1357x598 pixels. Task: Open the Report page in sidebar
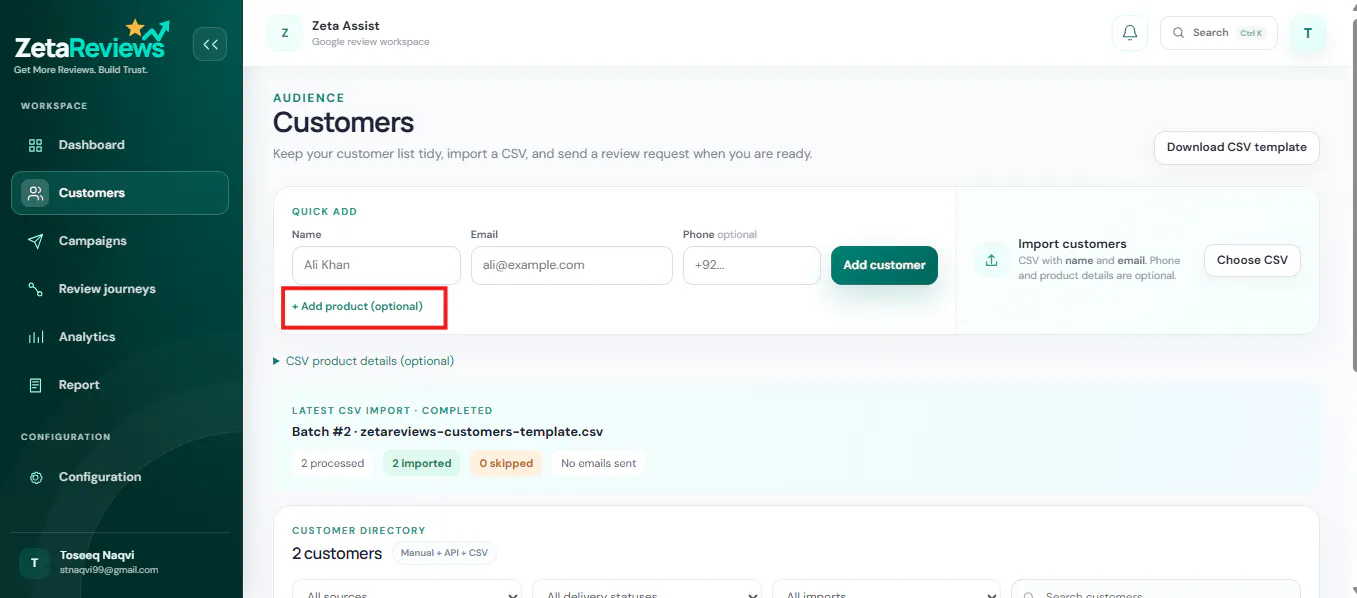pyautogui.click(x=120, y=385)
